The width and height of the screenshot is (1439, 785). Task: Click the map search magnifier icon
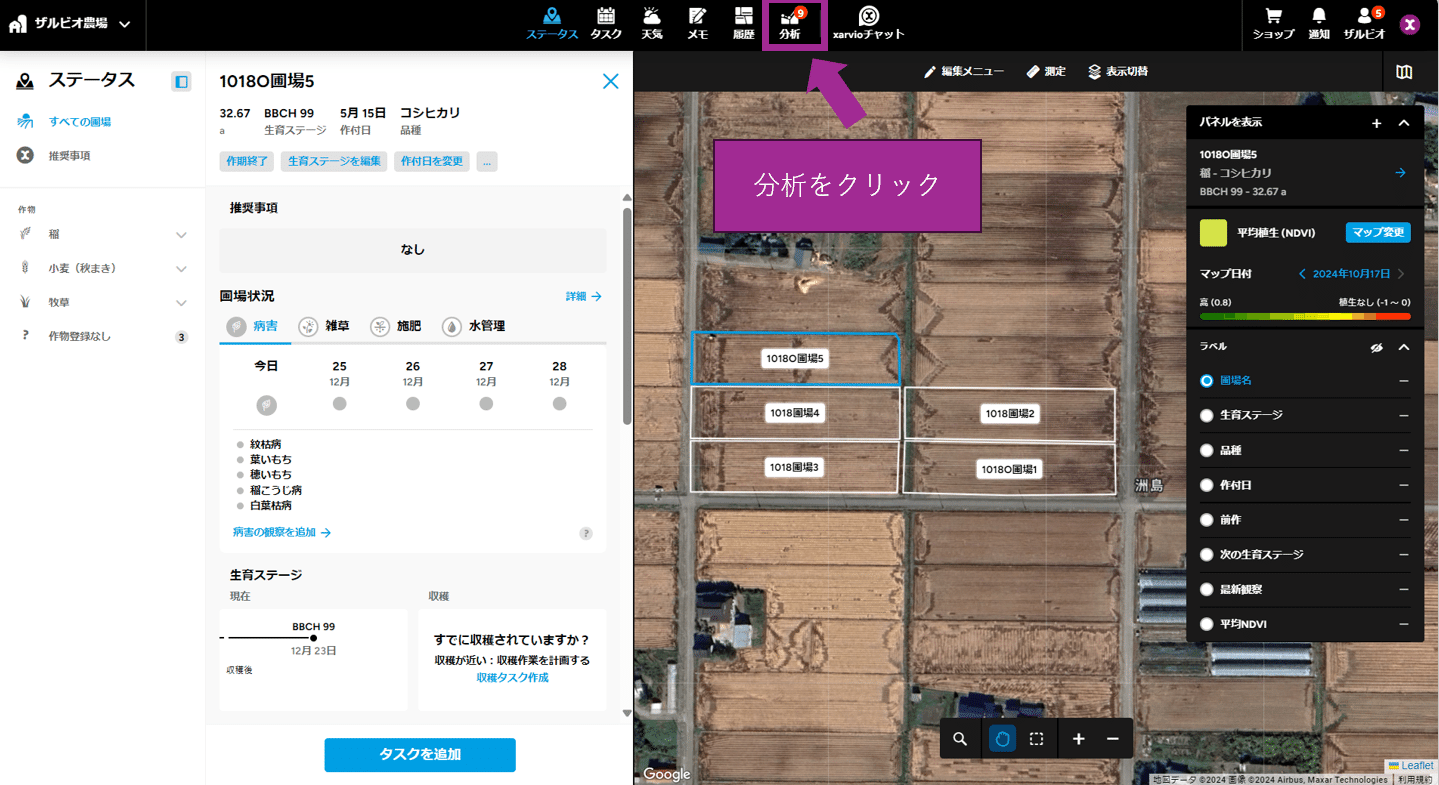coord(960,739)
